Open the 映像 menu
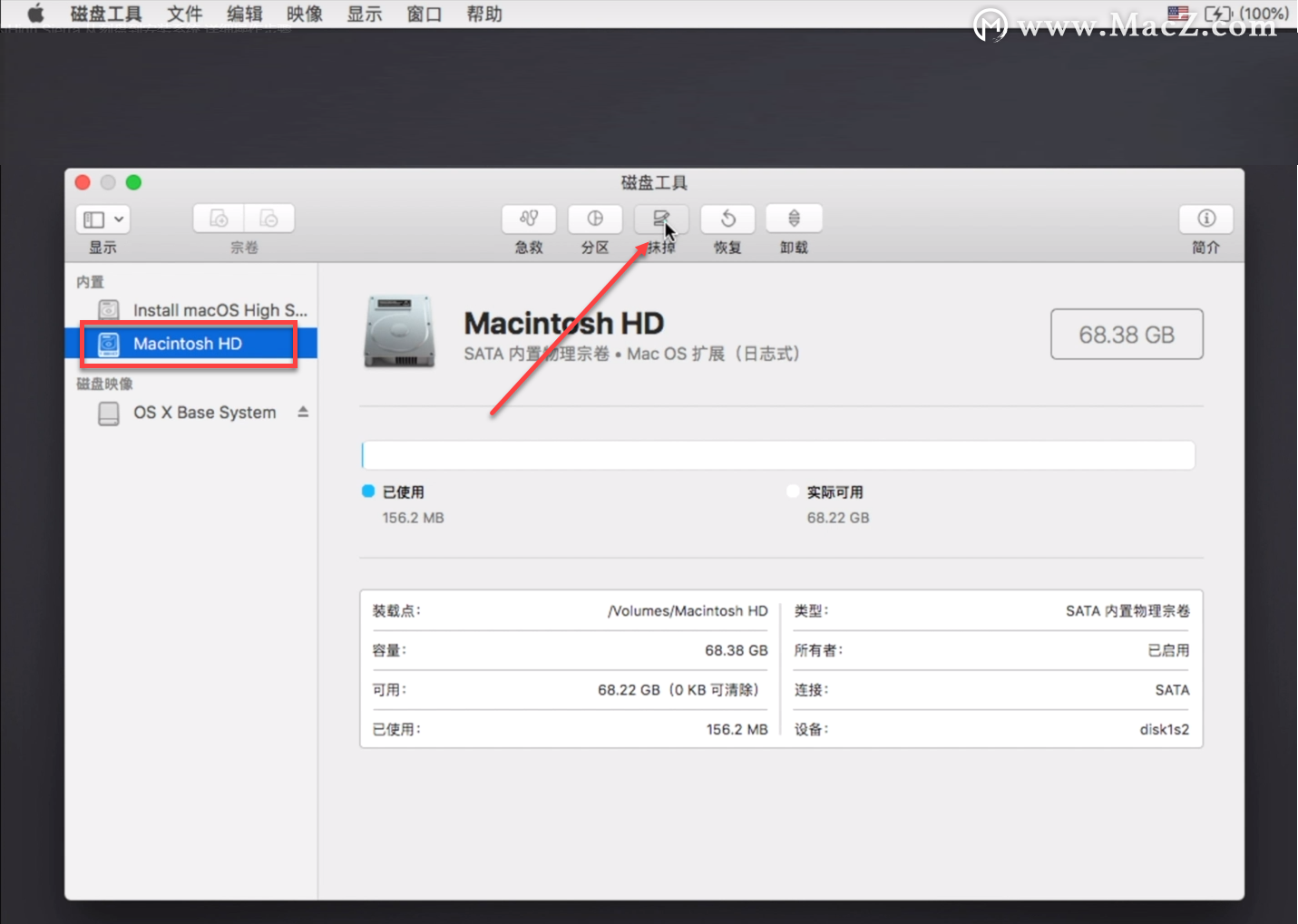Screen dimensions: 1298x924 pos(304,14)
